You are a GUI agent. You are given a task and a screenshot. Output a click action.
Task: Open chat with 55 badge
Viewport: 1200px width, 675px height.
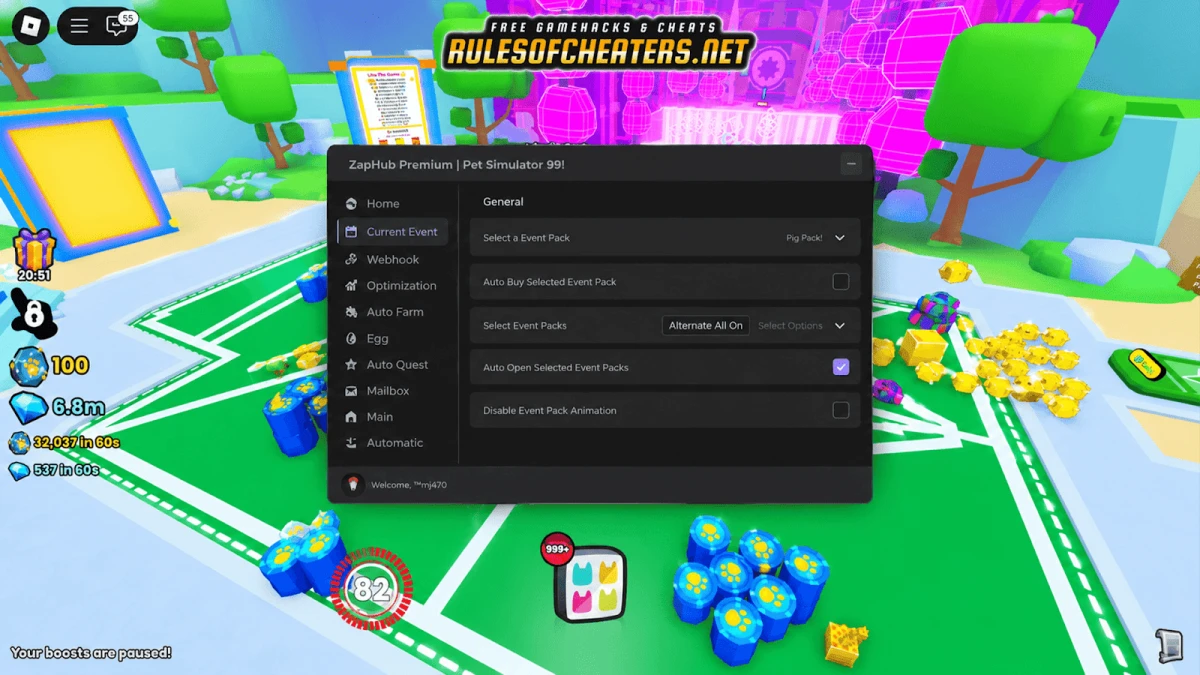click(x=119, y=25)
